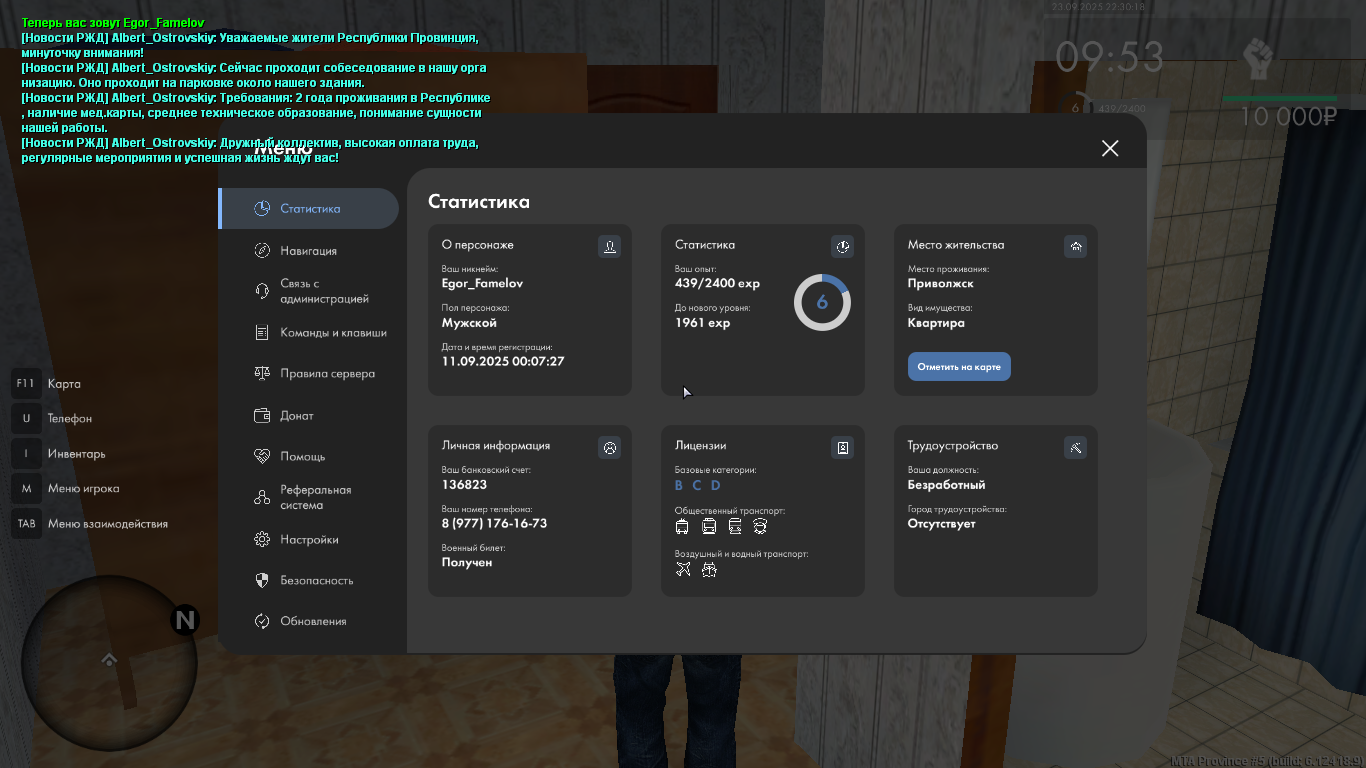Click the 439/2400 exp value

[x=717, y=284]
